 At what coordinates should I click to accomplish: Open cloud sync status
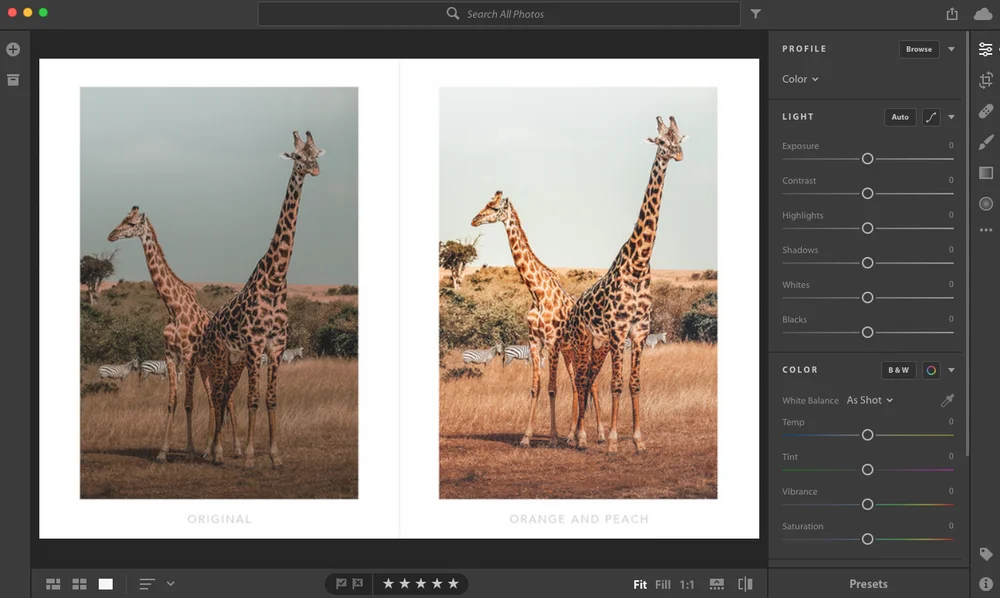[981, 14]
